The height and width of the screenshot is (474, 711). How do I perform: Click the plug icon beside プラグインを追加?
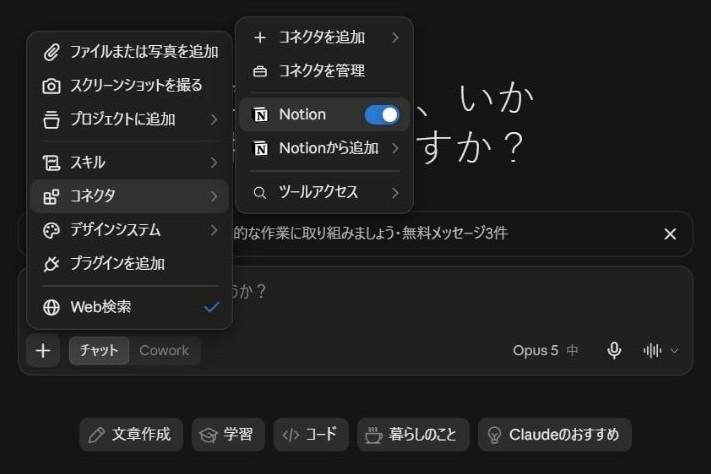coord(51,264)
